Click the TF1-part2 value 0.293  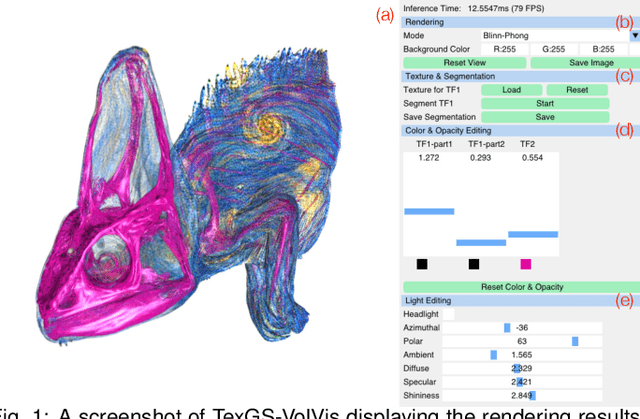pyautogui.click(x=480, y=158)
